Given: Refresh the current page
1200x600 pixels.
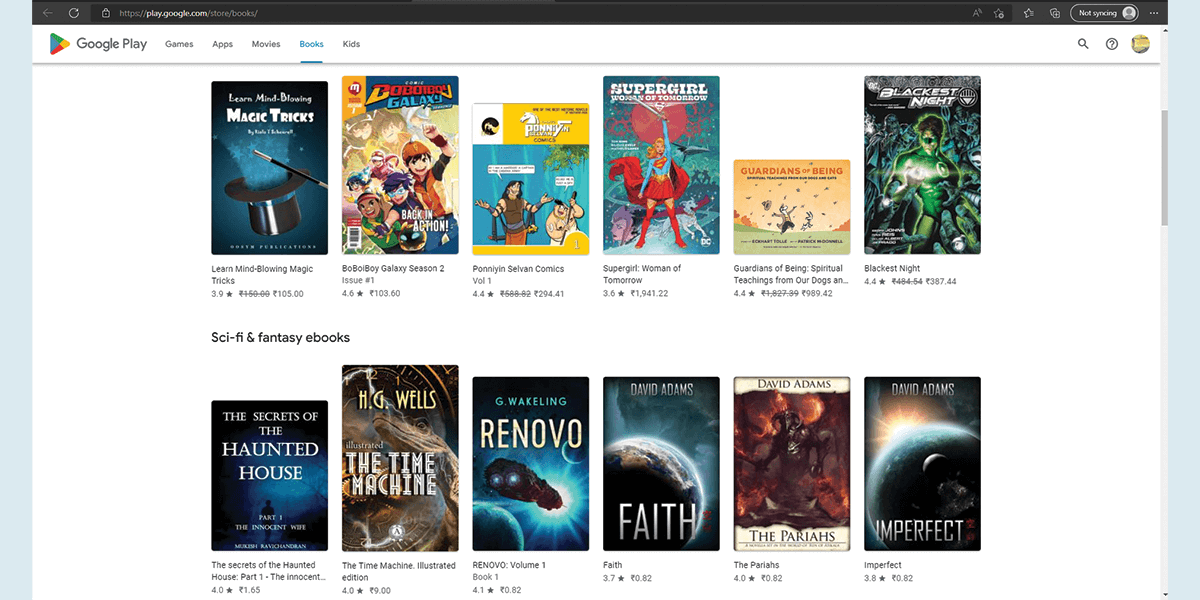Looking at the screenshot, I should click(x=72, y=13).
